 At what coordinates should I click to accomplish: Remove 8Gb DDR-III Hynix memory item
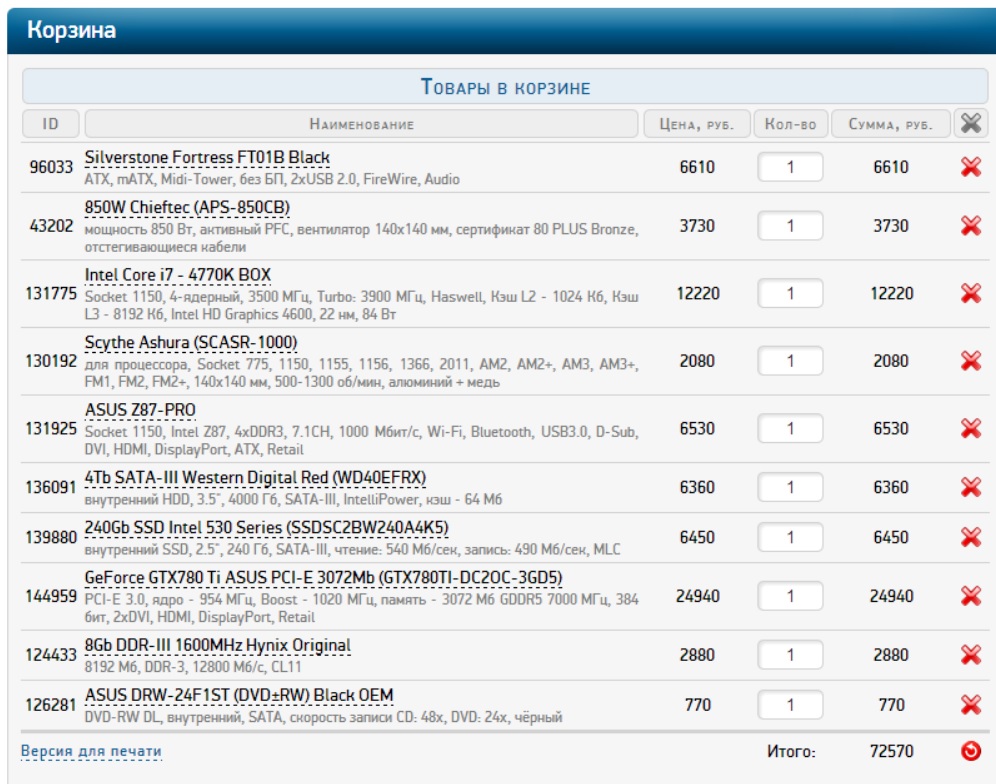[971, 654]
